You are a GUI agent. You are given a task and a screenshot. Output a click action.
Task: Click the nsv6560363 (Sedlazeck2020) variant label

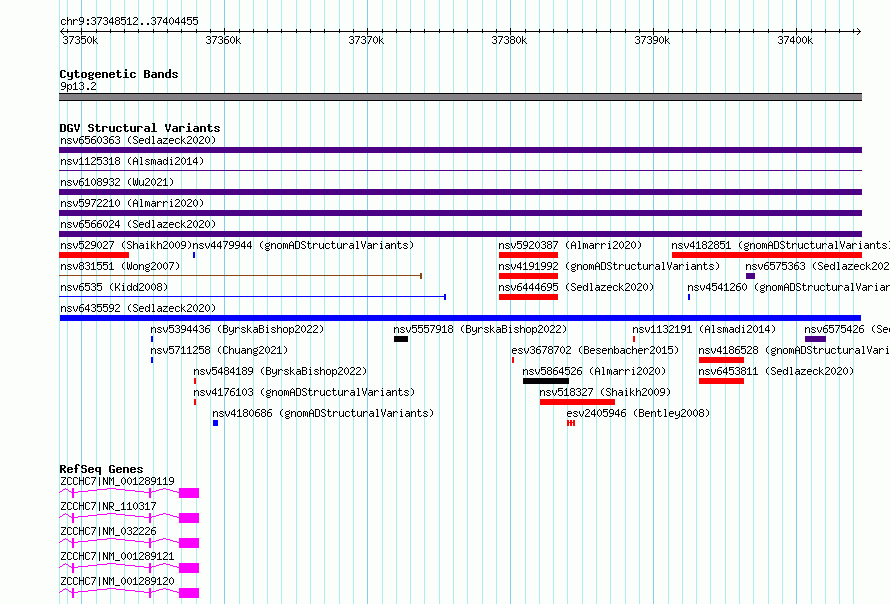click(x=138, y=140)
